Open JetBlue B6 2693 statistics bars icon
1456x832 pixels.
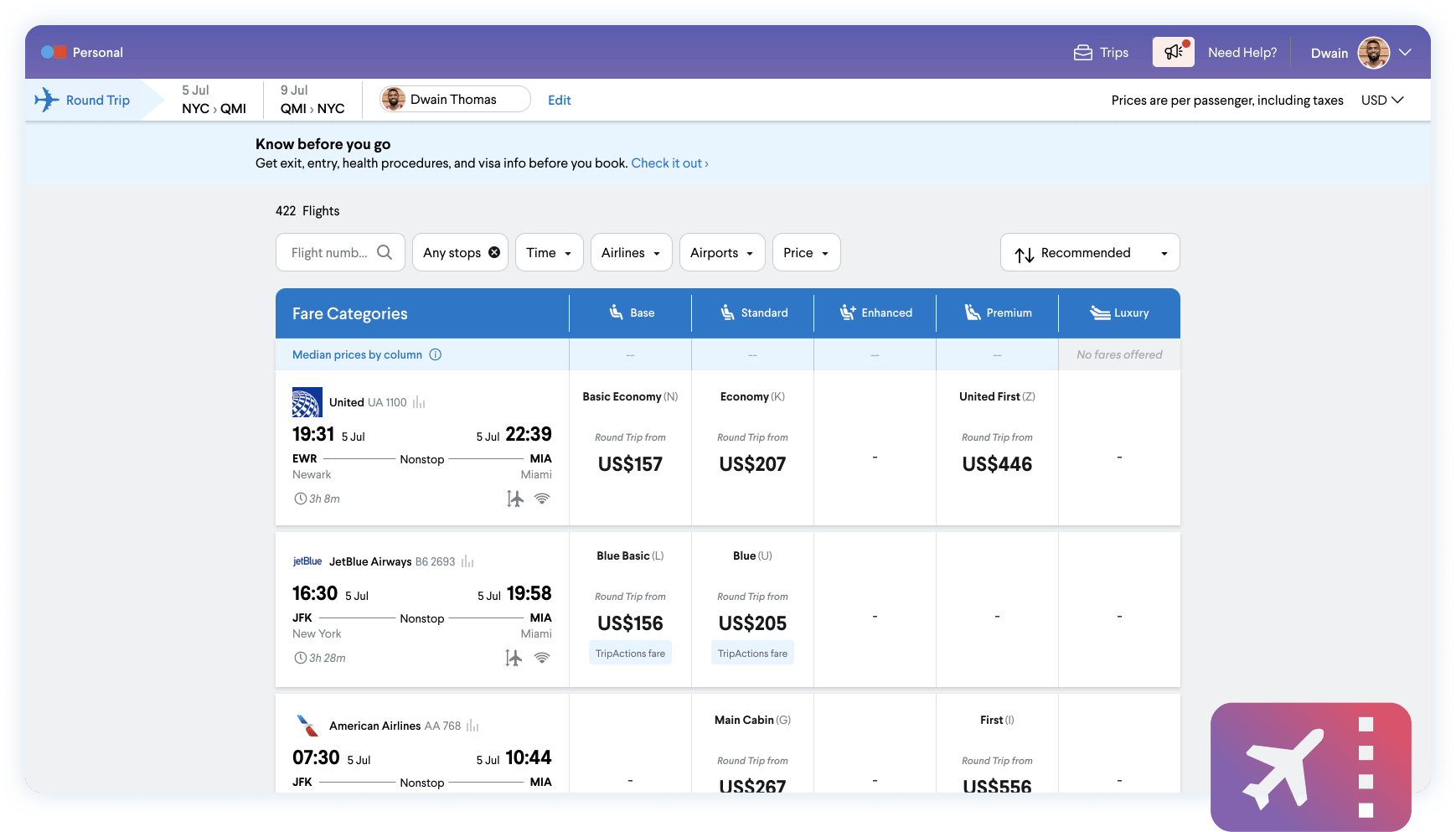pos(467,562)
